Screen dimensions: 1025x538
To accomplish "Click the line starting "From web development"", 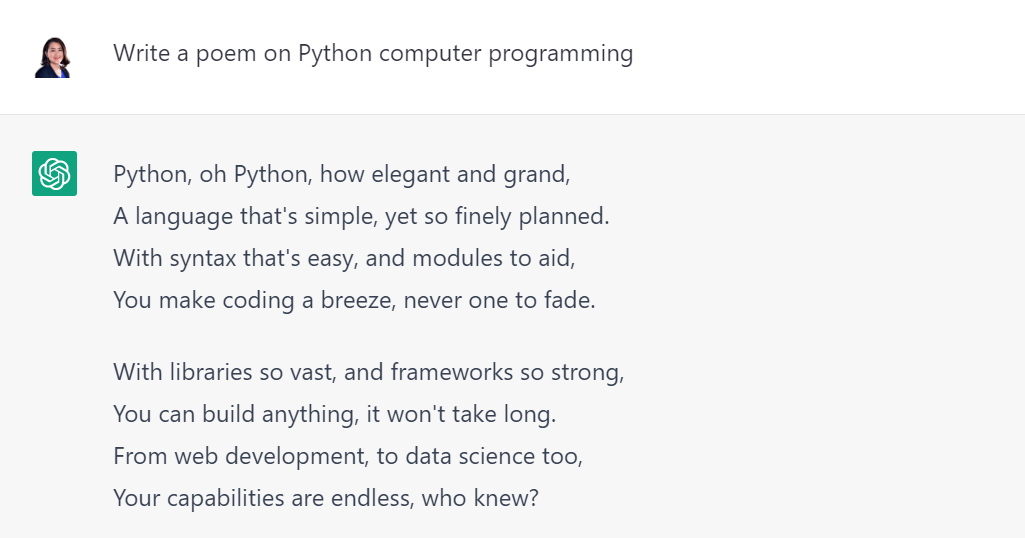I will (x=347, y=456).
